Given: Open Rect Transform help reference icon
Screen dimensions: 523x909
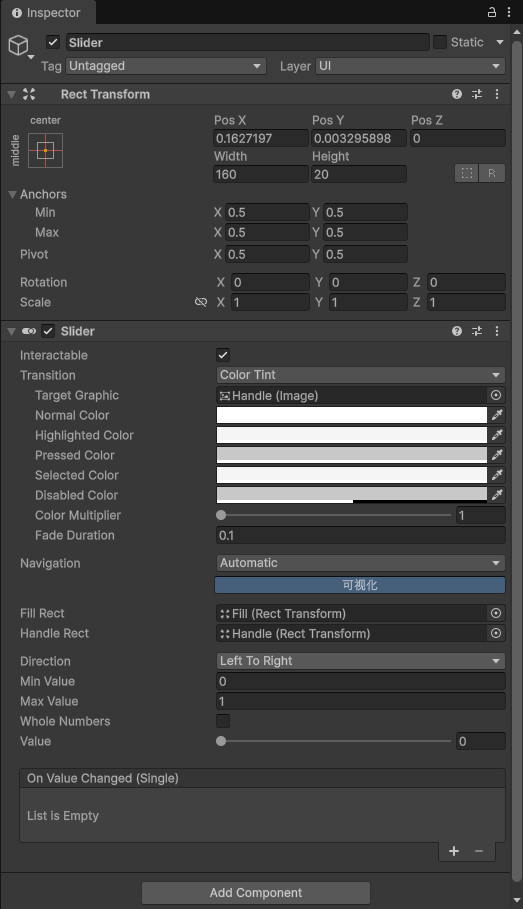Looking at the screenshot, I should tap(457, 94).
